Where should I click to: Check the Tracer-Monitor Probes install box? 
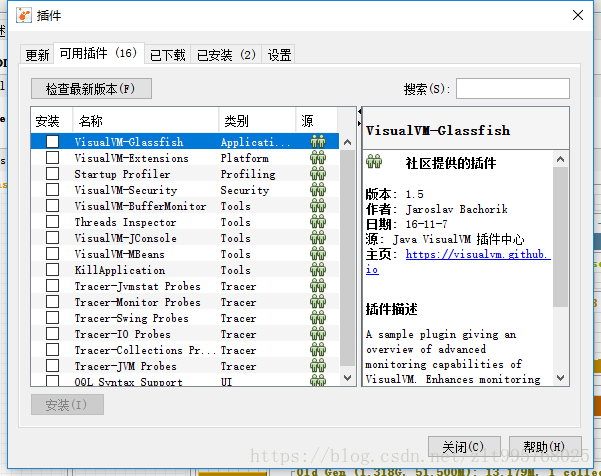[53, 302]
